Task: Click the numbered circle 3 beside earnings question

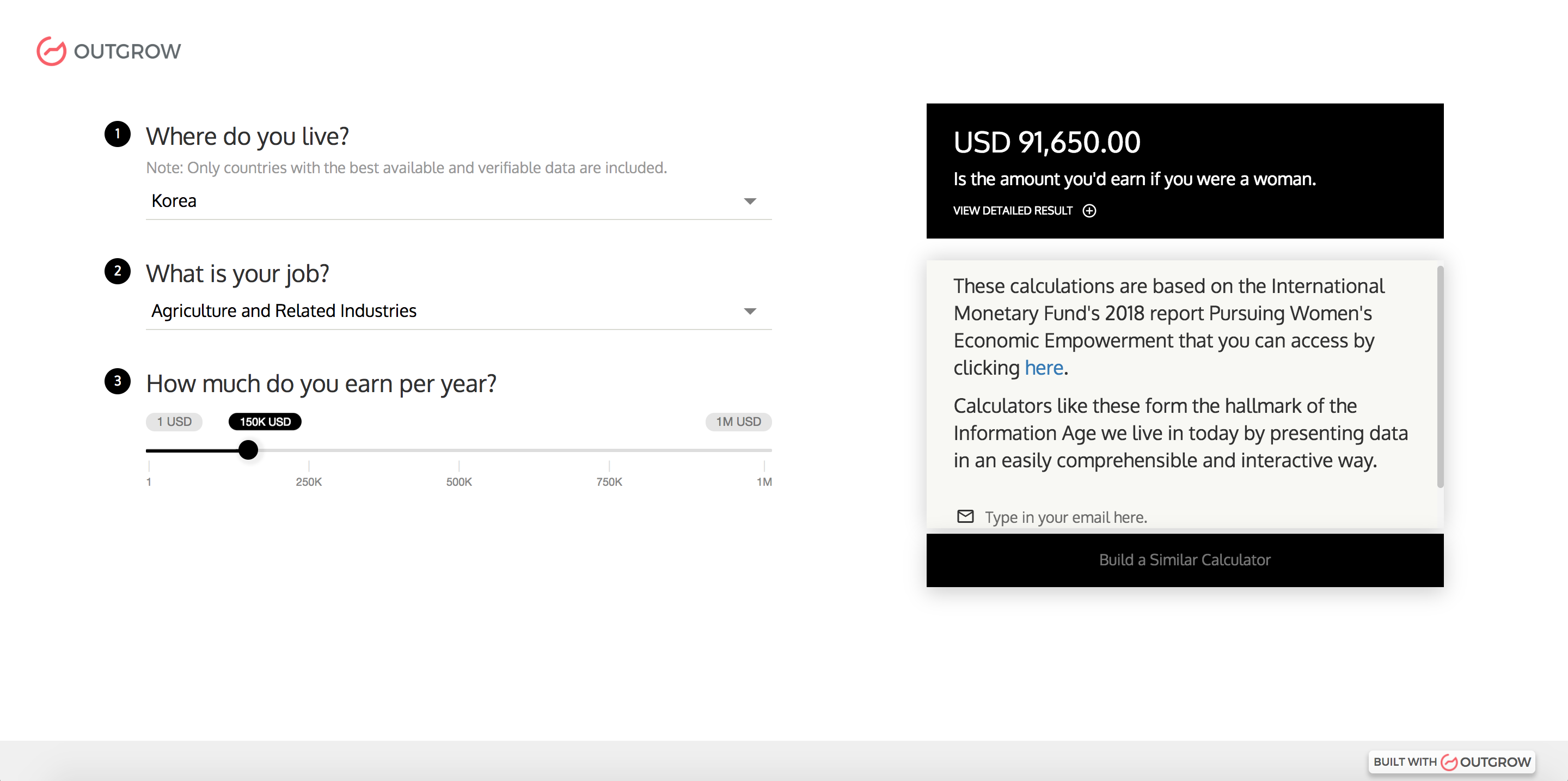Action: (x=117, y=381)
